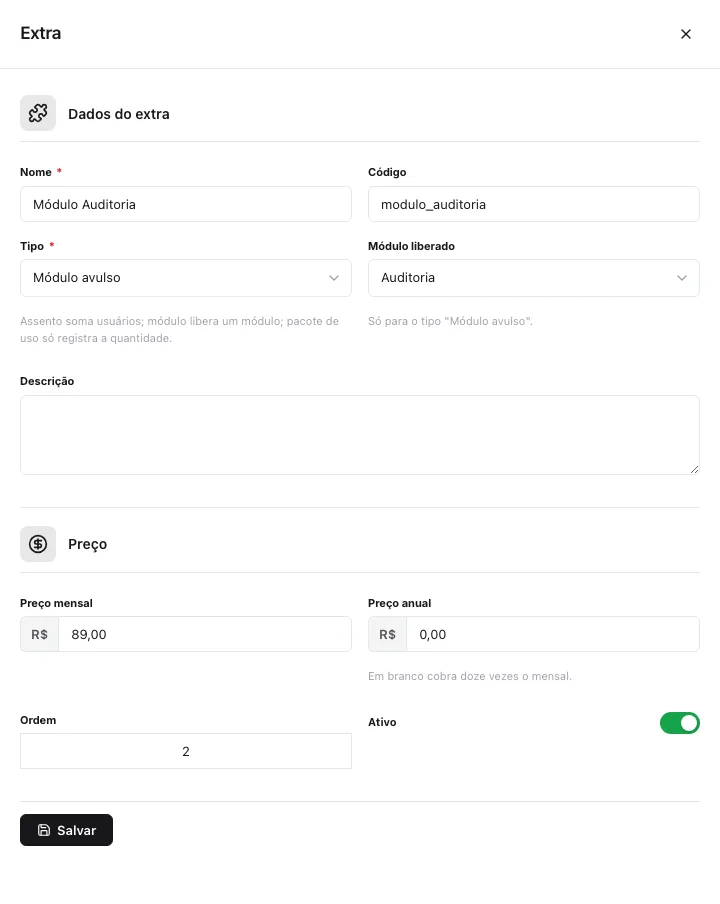Open the Módulo liberado dropdown showing Auditoria
This screenshot has width=720, height=904.
[534, 278]
